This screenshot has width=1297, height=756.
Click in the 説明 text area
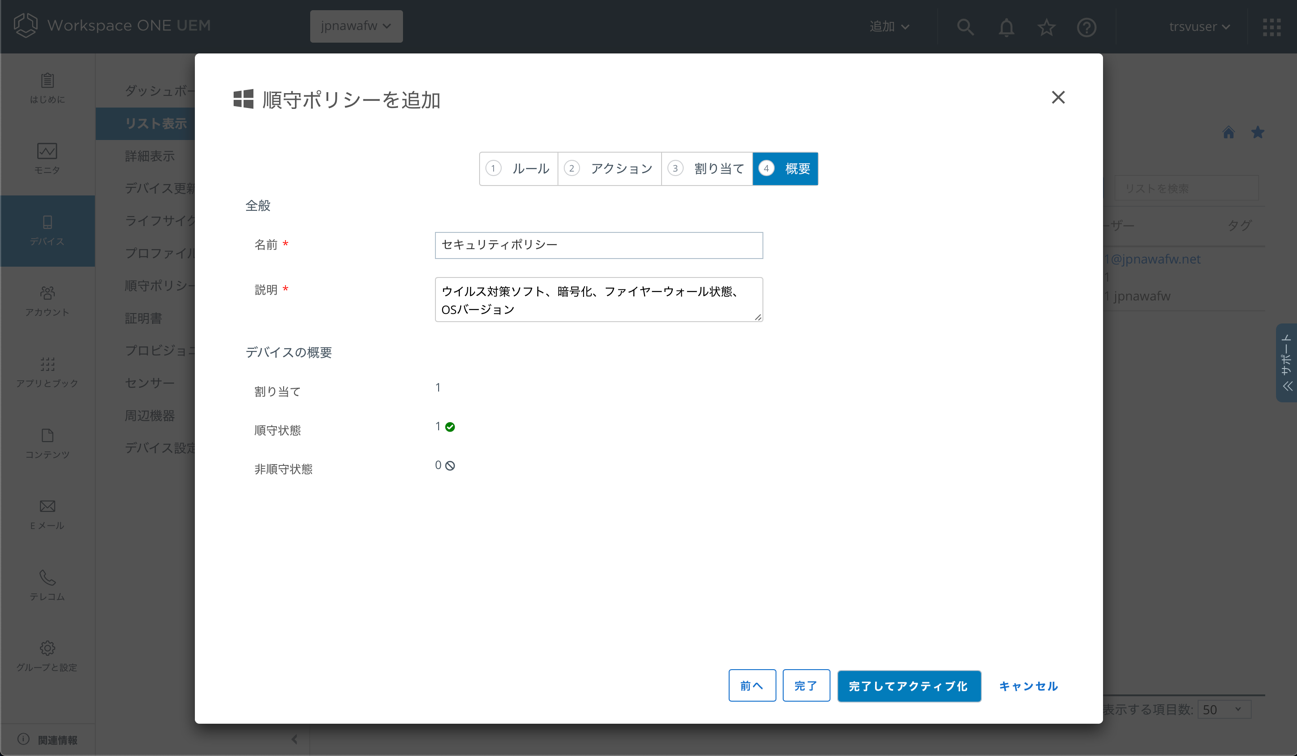coord(599,300)
